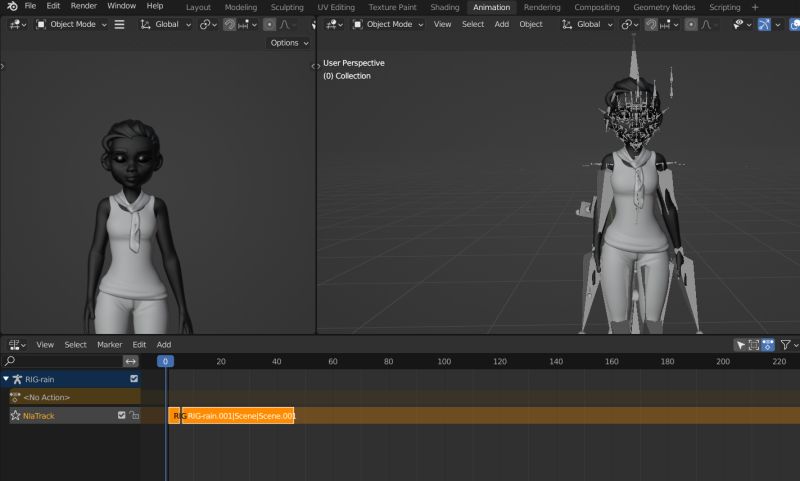The image size is (800, 481).
Task: Switch to the Shading workspace tab
Action: (x=445, y=7)
